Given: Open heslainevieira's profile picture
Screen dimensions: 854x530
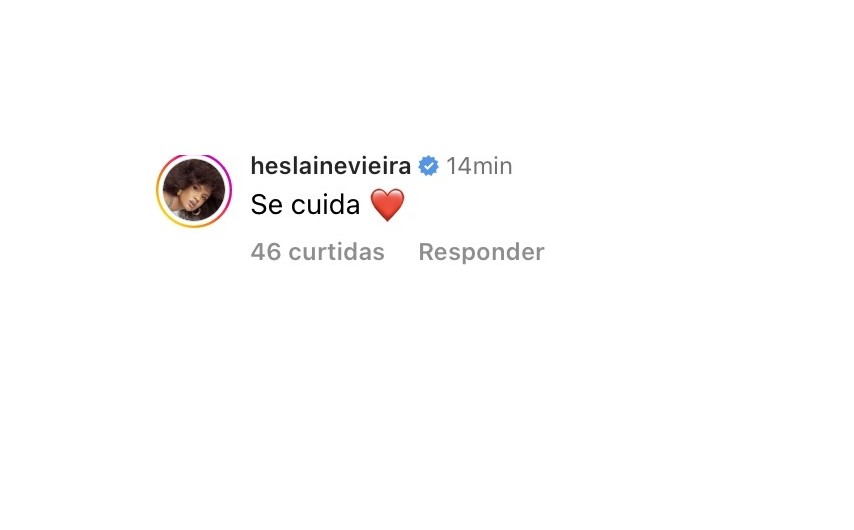Looking at the screenshot, I should [194, 190].
